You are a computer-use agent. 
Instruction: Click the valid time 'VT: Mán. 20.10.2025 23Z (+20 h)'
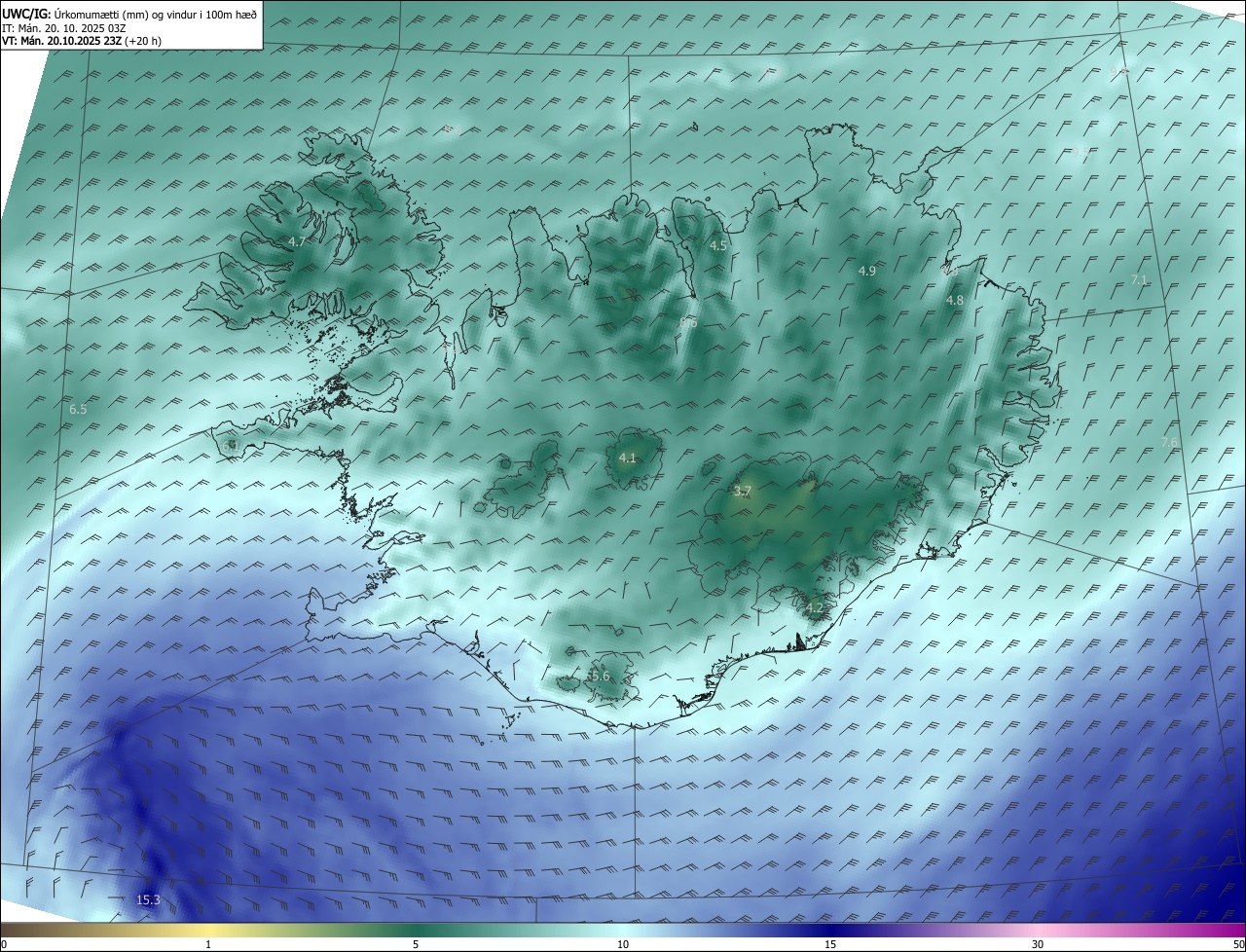pyautogui.click(x=82, y=41)
